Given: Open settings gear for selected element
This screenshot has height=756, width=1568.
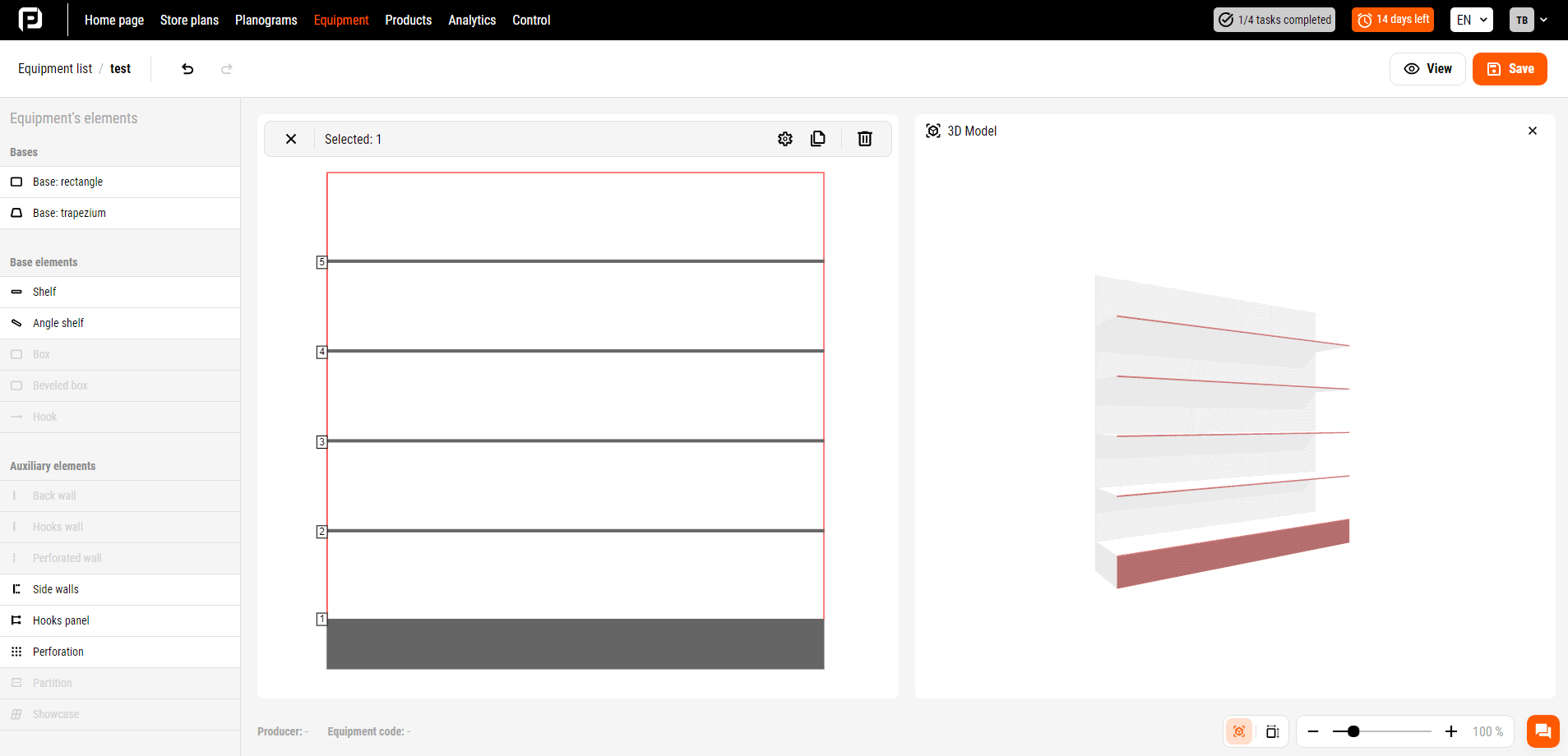Looking at the screenshot, I should (785, 139).
